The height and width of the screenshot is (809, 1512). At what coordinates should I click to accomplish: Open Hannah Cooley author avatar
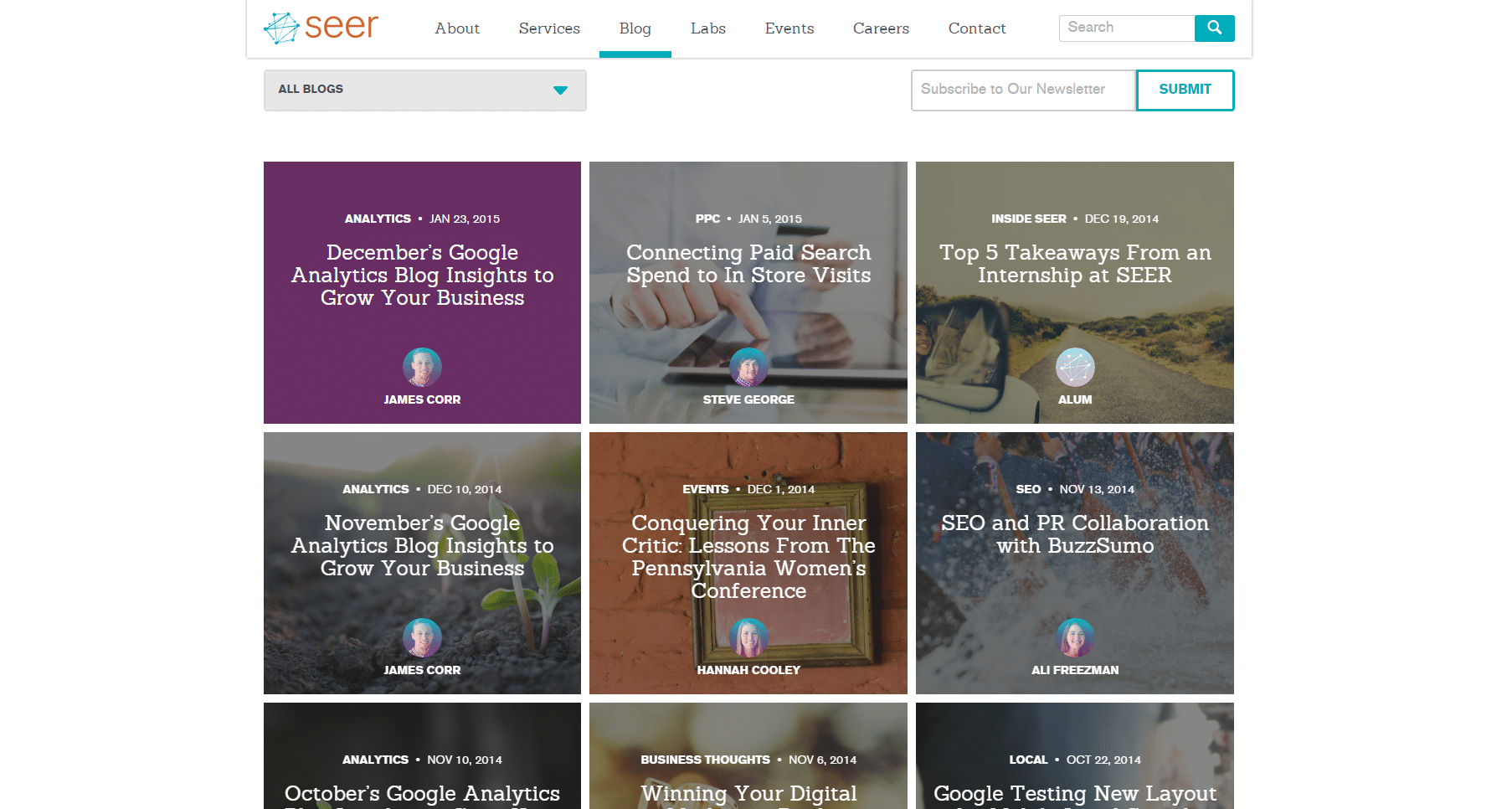pyautogui.click(x=748, y=637)
